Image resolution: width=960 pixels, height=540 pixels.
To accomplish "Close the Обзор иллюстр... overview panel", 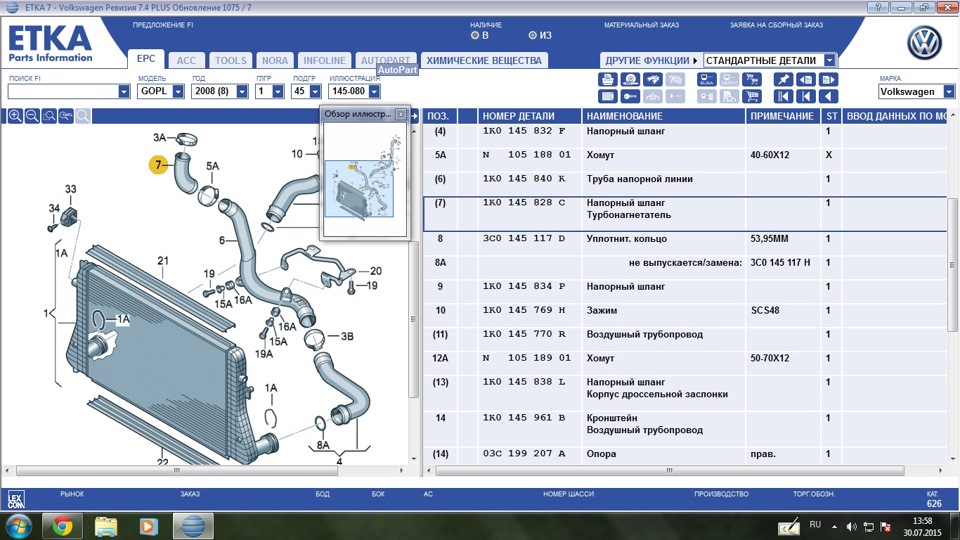I will [400, 114].
